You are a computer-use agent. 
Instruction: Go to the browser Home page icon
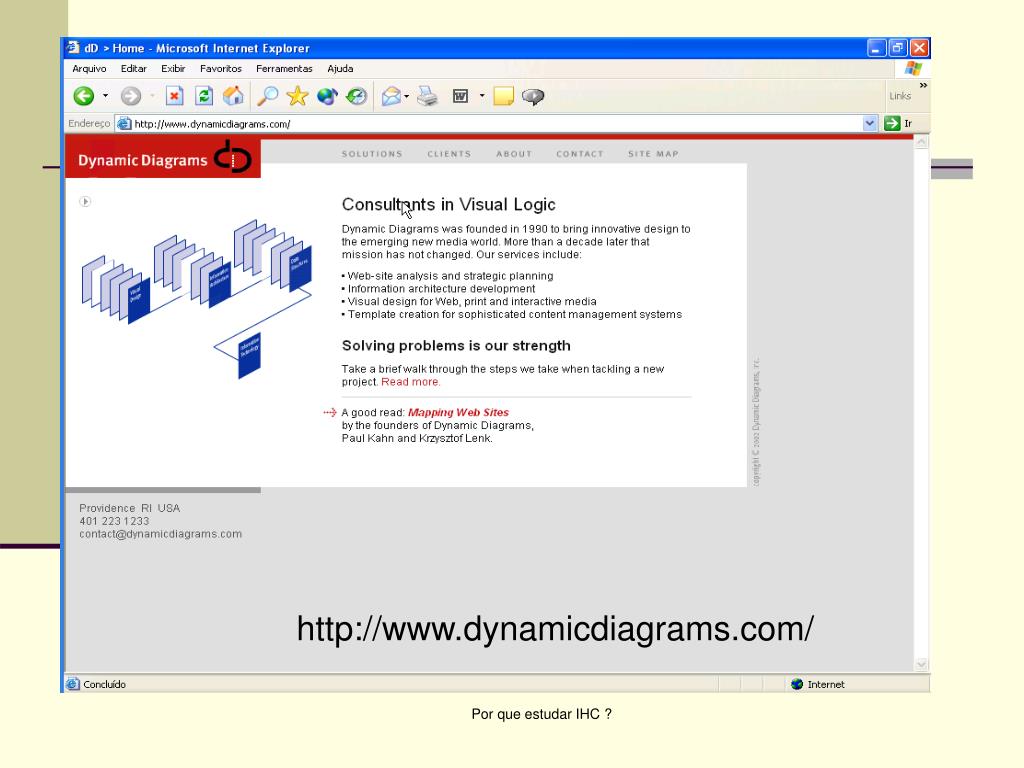pyautogui.click(x=233, y=96)
